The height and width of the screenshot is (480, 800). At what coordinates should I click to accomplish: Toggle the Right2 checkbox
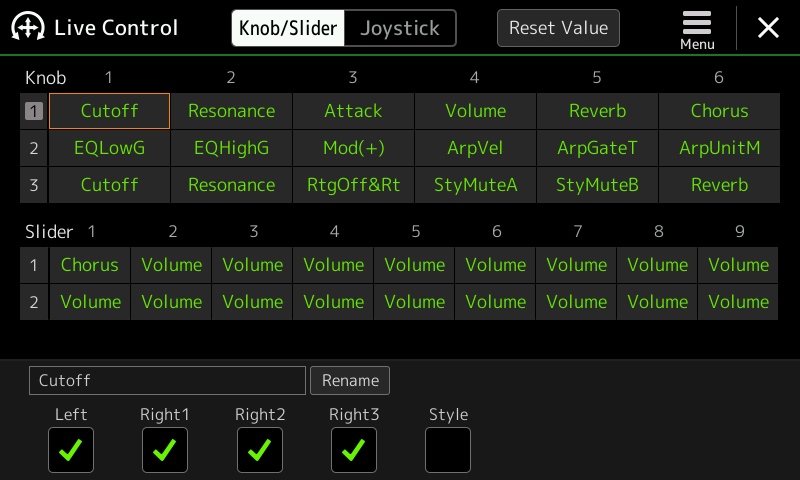[x=260, y=450]
